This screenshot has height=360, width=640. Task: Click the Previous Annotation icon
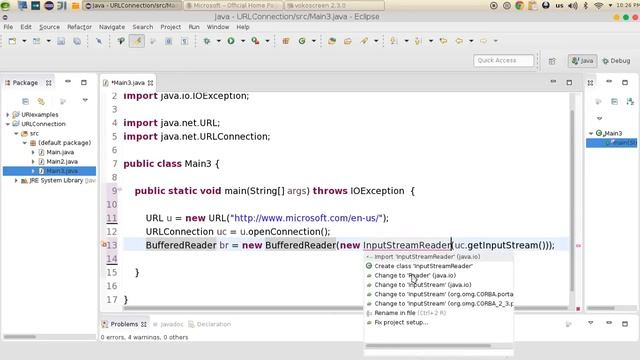click(418, 41)
